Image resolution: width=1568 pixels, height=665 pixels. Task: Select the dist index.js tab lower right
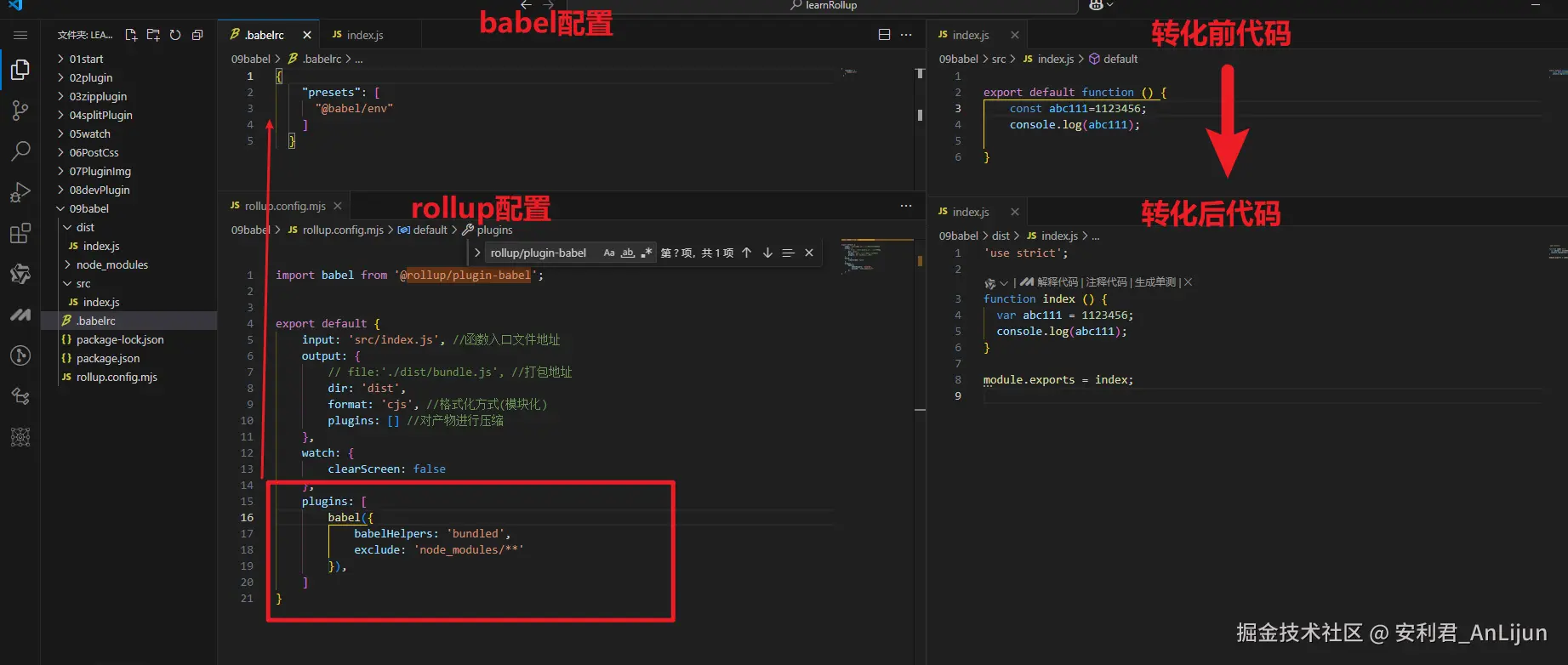coord(978,212)
